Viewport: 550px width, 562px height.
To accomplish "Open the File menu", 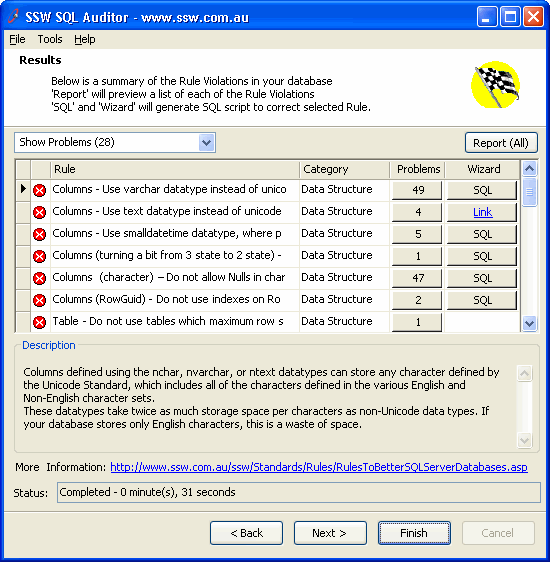I will point(17,39).
